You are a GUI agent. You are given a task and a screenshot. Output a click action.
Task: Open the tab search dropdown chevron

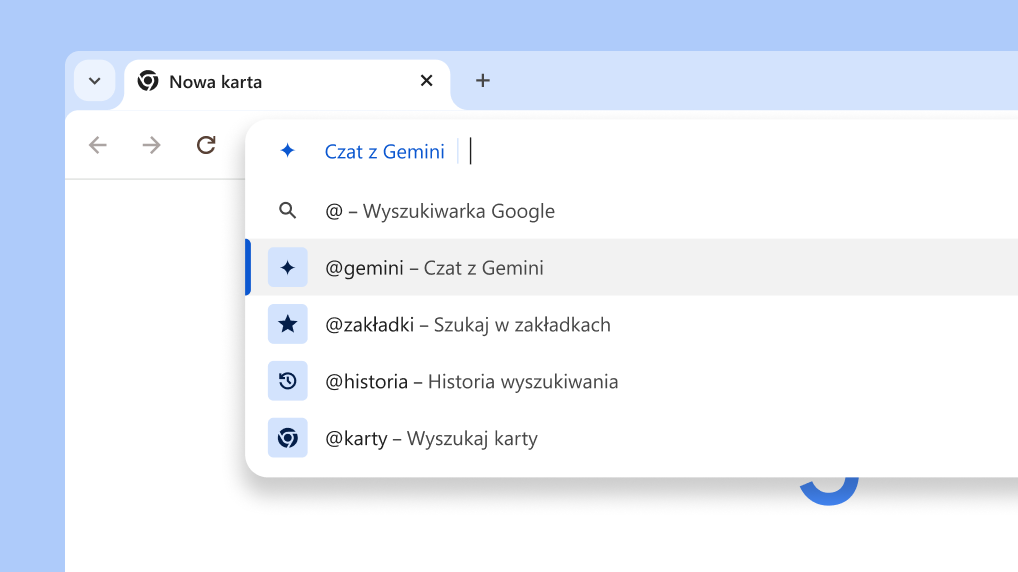[x=95, y=81]
